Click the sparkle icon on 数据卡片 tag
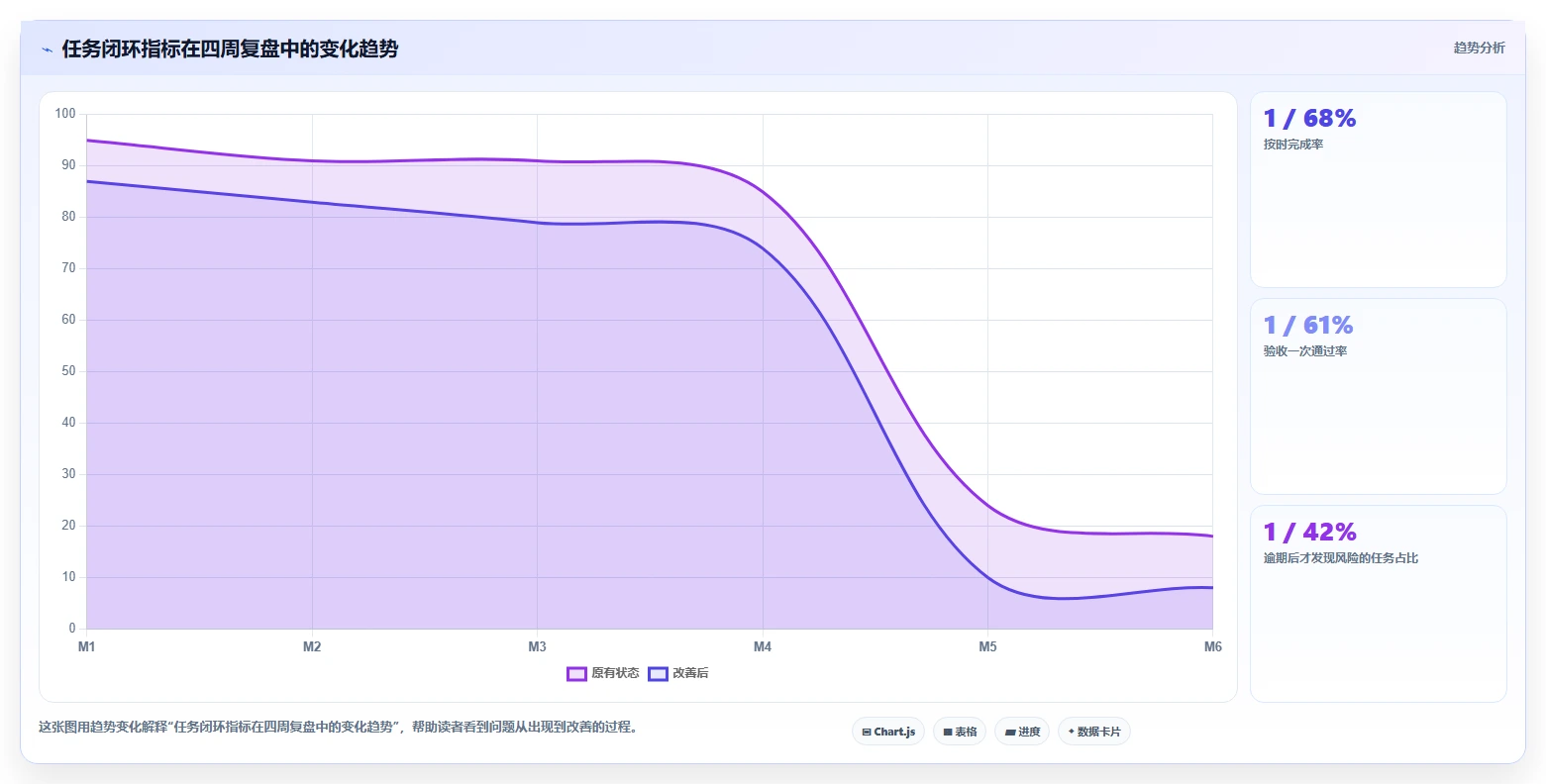 click(x=1072, y=732)
